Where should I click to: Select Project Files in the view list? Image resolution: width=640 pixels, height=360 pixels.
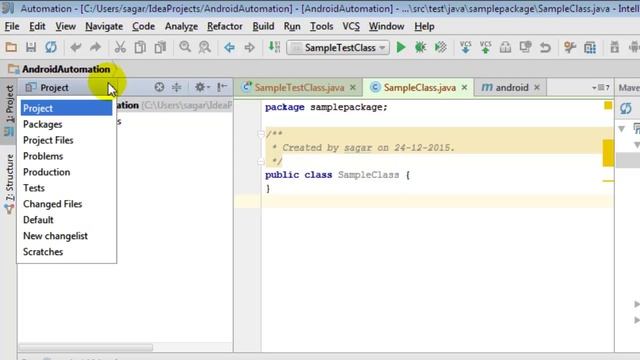[x=67, y=140]
